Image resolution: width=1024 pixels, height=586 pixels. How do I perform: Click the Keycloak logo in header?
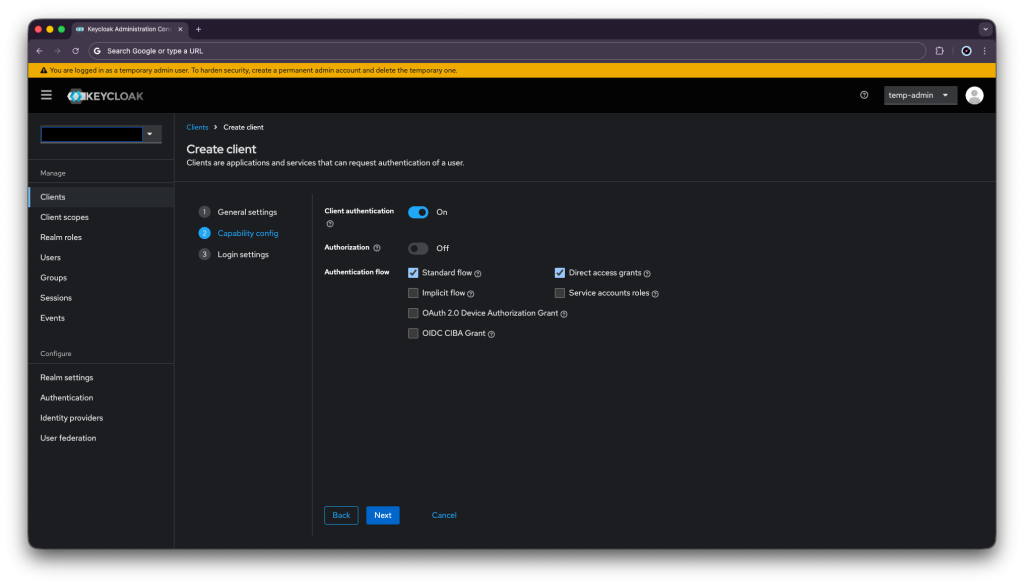(x=105, y=96)
